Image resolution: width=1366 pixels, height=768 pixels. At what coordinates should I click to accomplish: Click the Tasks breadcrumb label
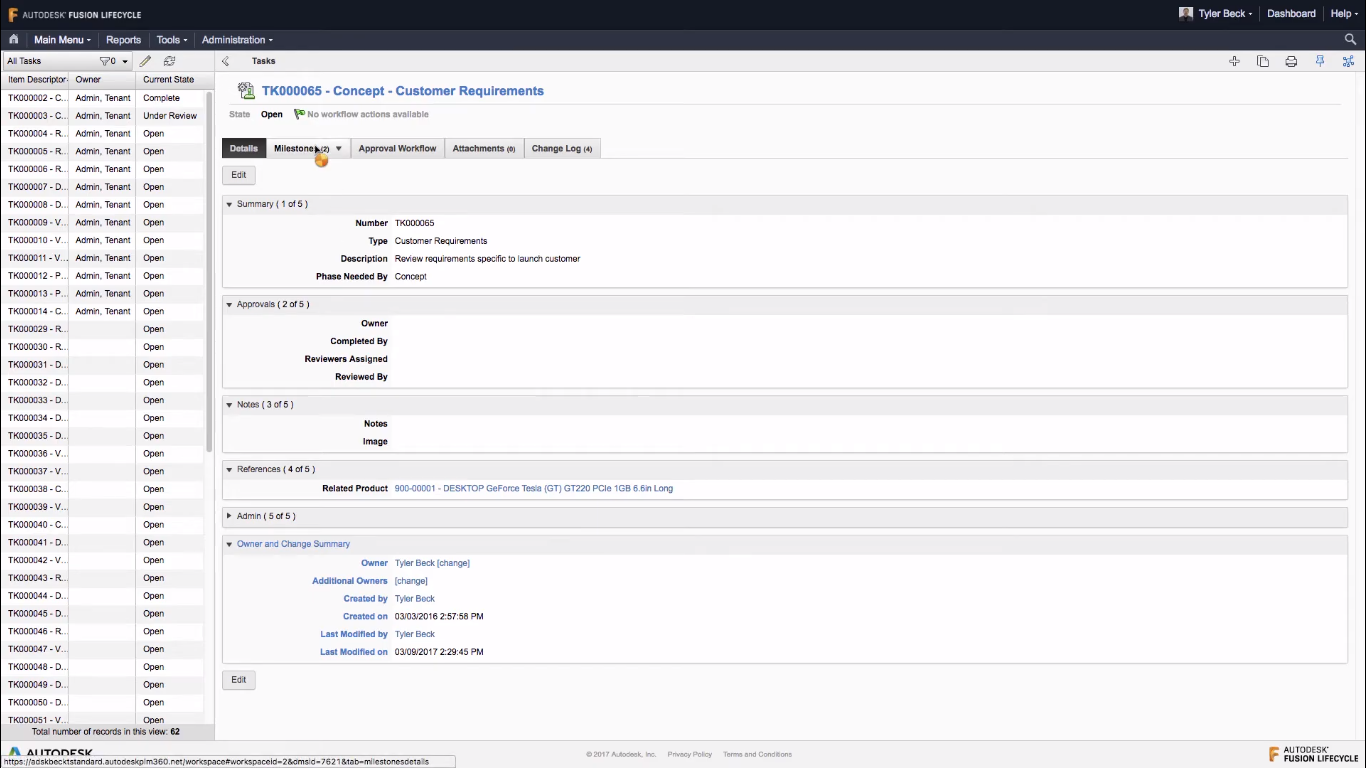pyautogui.click(x=264, y=61)
